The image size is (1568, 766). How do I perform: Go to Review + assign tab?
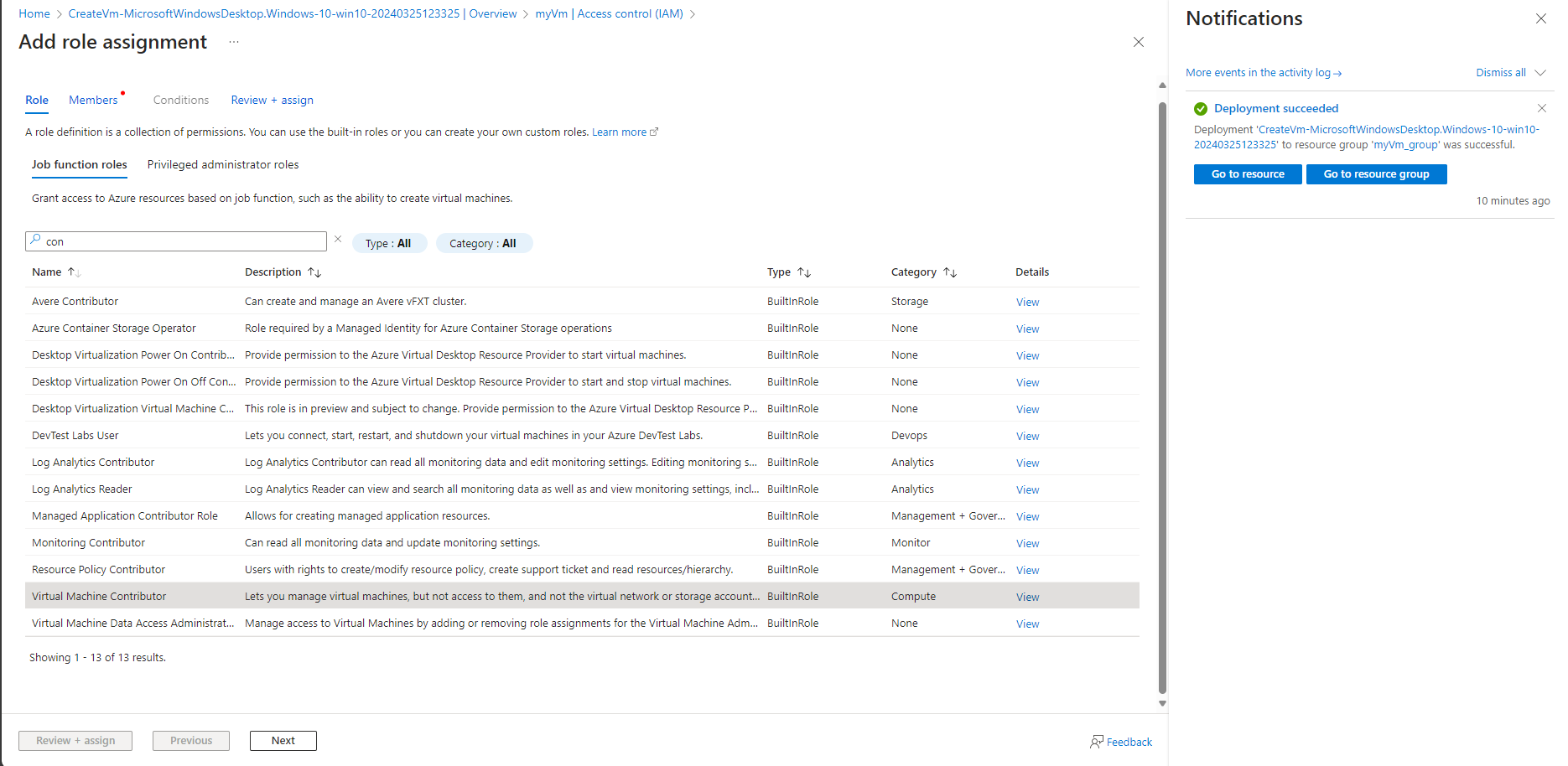(272, 100)
